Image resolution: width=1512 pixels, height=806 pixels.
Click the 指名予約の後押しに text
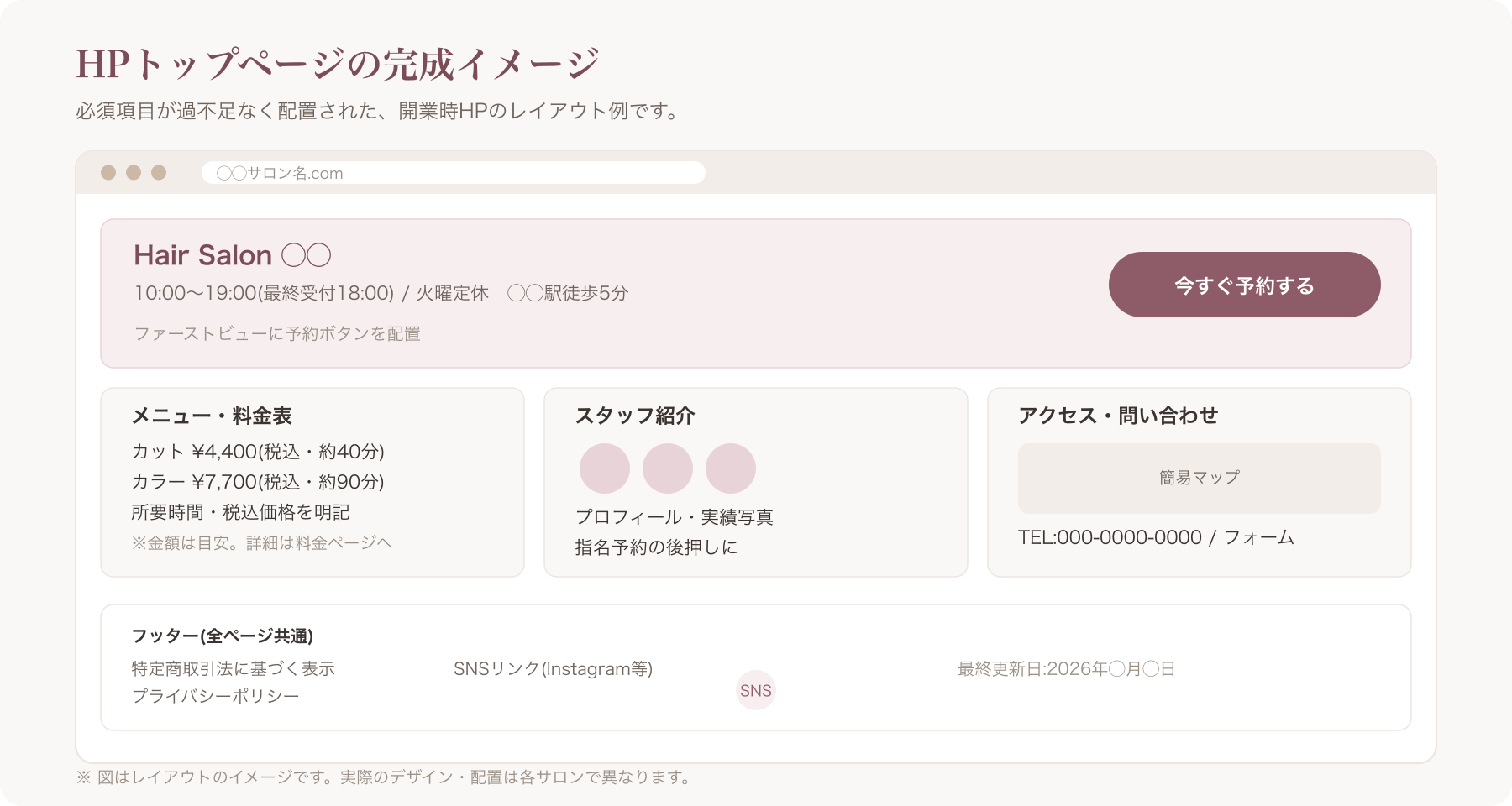coord(656,547)
